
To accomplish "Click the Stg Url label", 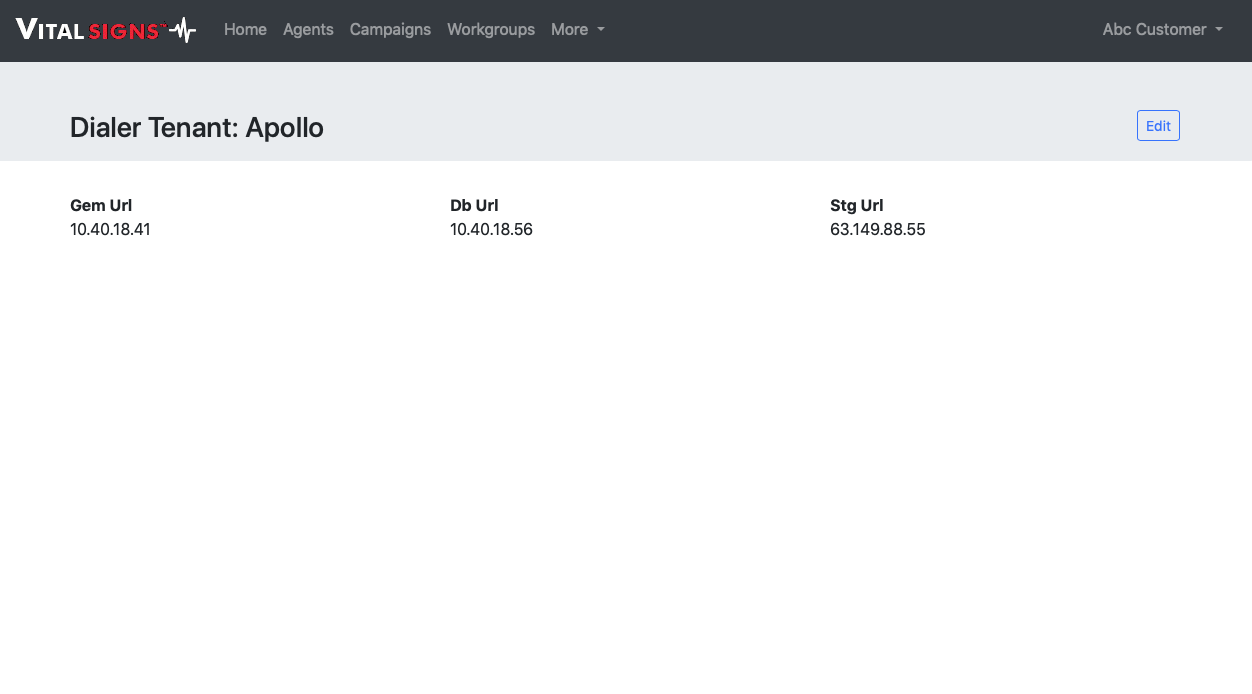I will (856, 206).
